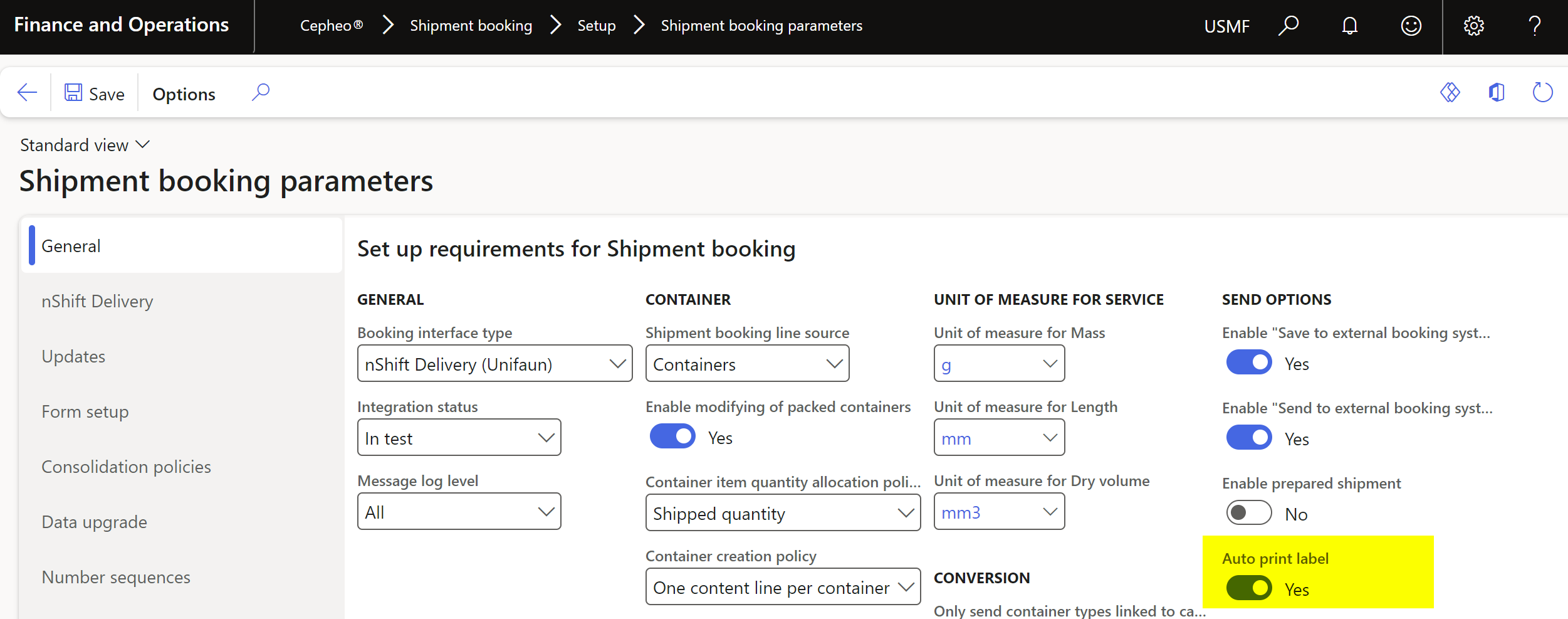Viewport: 1568px width, 619px height.
Task: Open in Office icon
Action: (1496, 93)
